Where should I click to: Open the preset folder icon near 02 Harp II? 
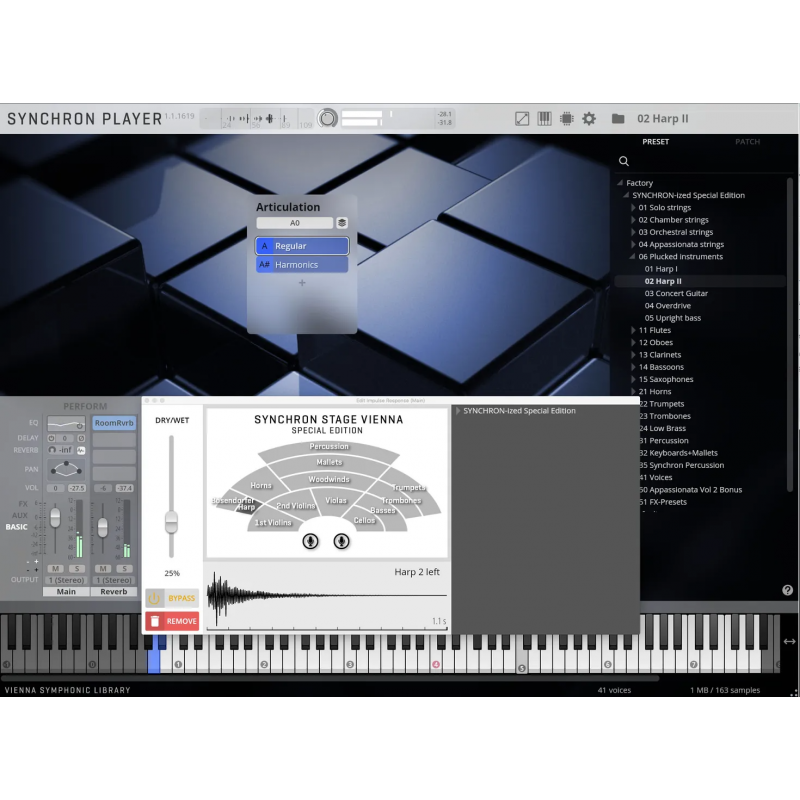(618, 118)
